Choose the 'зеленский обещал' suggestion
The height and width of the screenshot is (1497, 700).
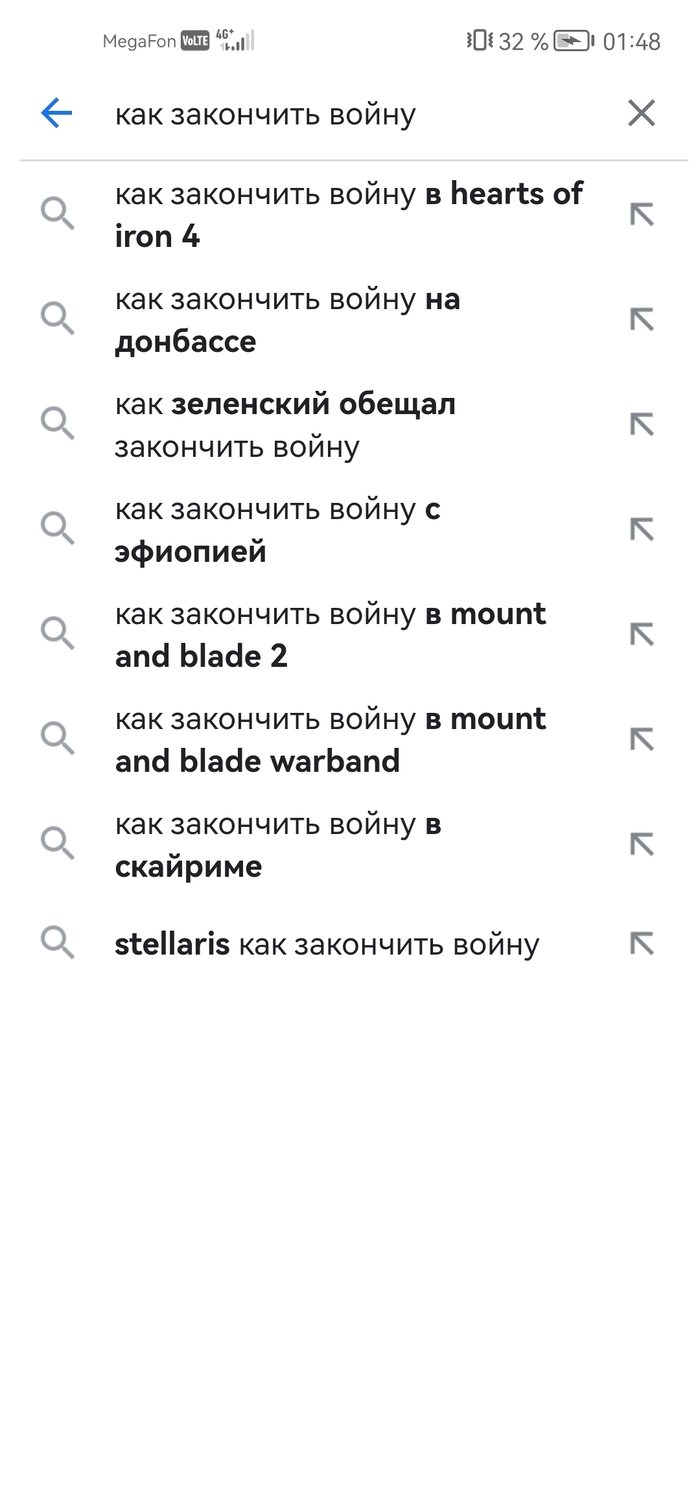(286, 425)
